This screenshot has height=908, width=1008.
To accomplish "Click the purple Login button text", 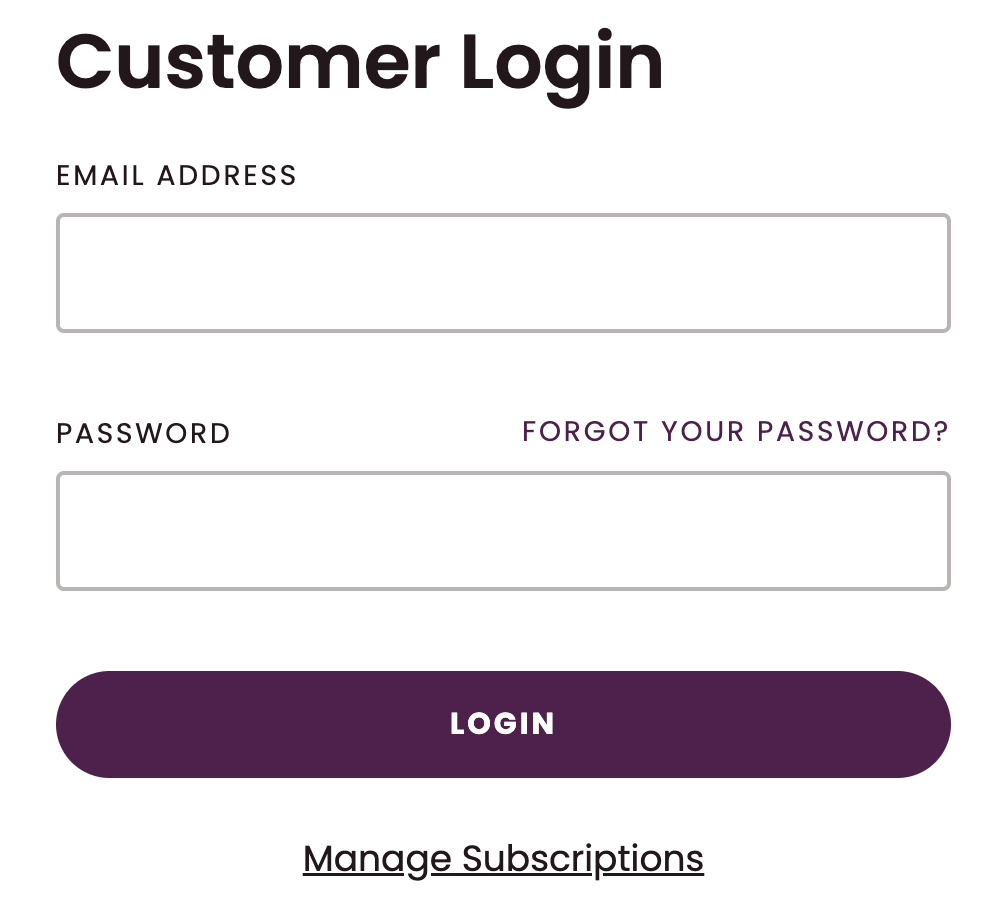I will click(503, 723).
